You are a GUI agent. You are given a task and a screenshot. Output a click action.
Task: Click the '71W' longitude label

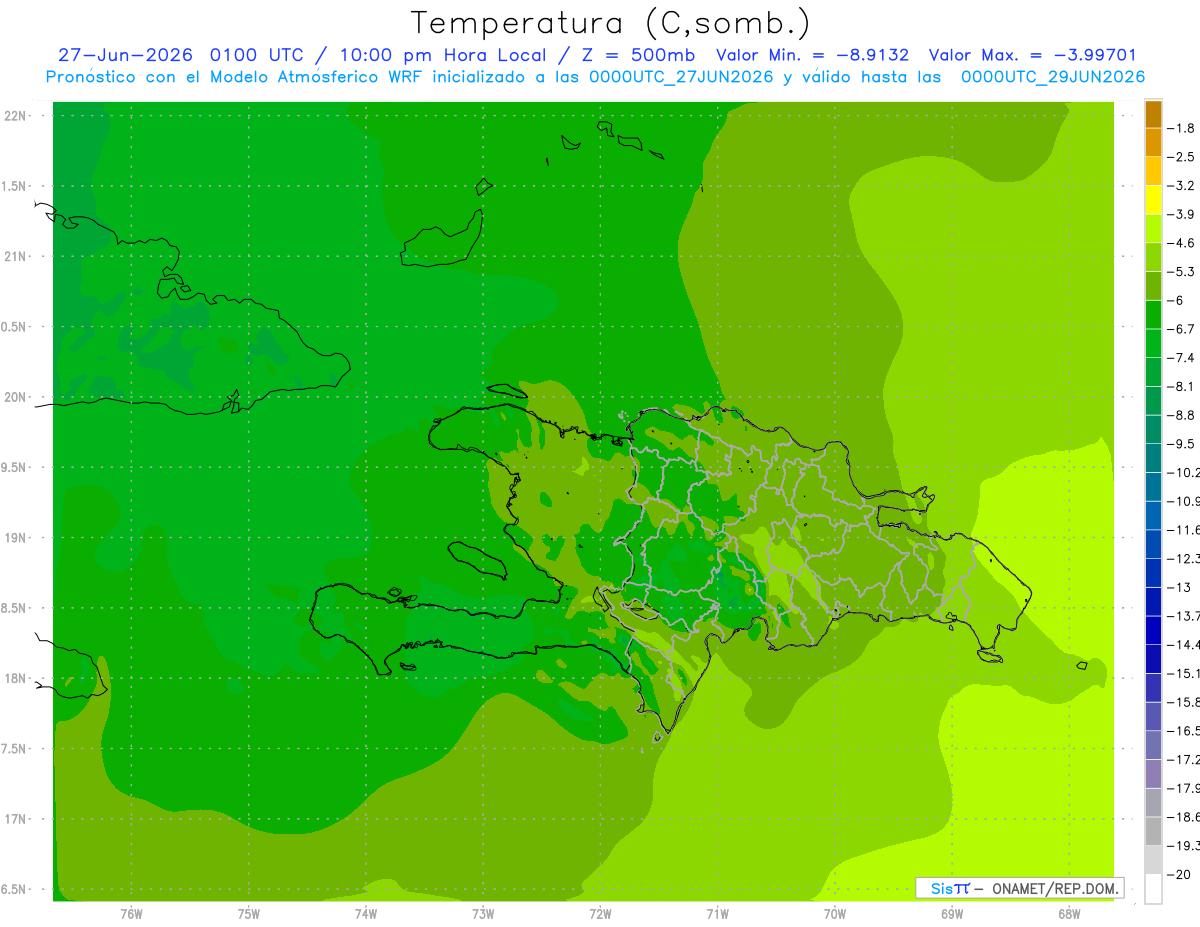pyautogui.click(x=717, y=913)
